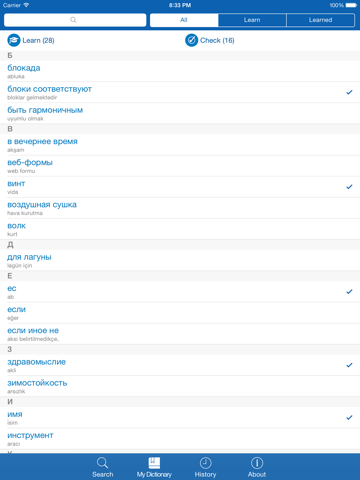Open the entry зимостойкость
Image resolution: width=360 pixels, height=480 pixels.
point(180,386)
